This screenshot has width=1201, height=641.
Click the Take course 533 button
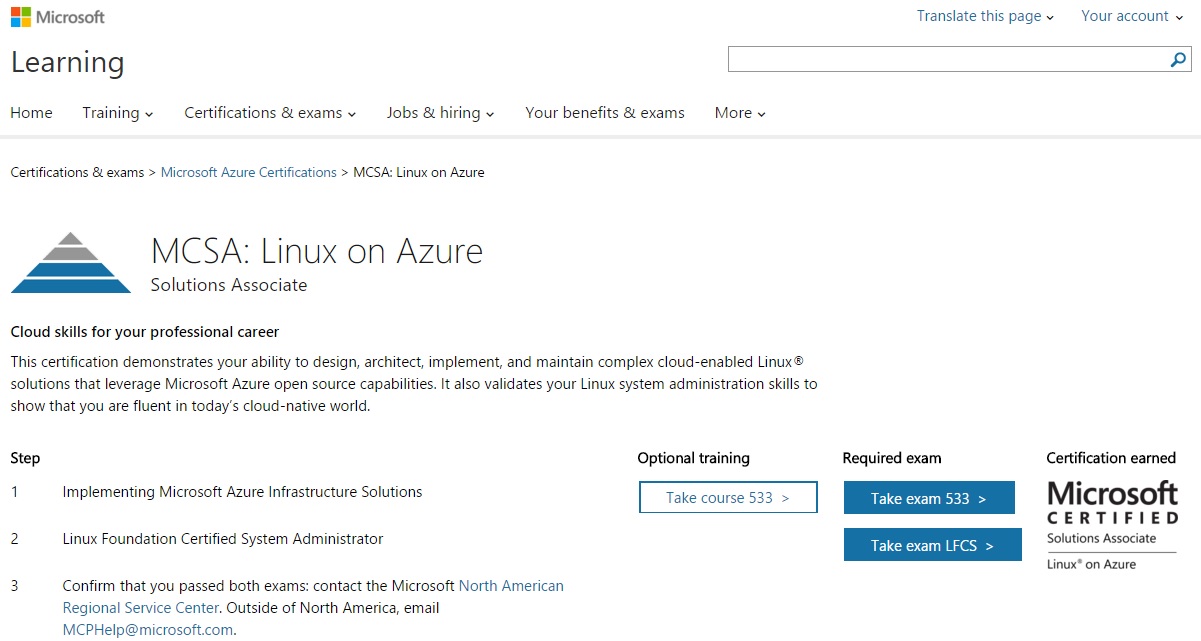coord(728,498)
